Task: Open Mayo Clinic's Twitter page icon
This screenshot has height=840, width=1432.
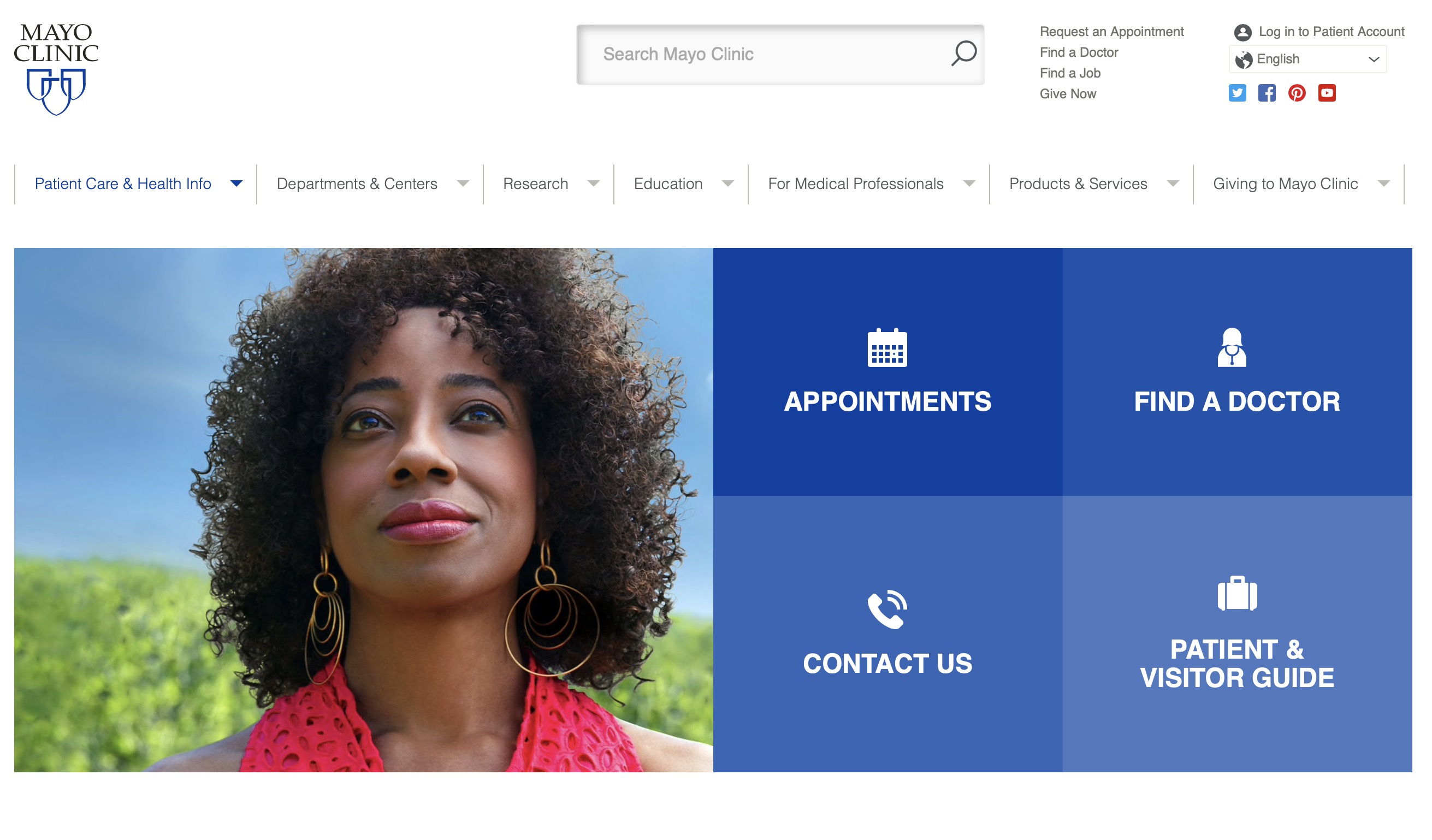Action: click(x=1237, y=93)
